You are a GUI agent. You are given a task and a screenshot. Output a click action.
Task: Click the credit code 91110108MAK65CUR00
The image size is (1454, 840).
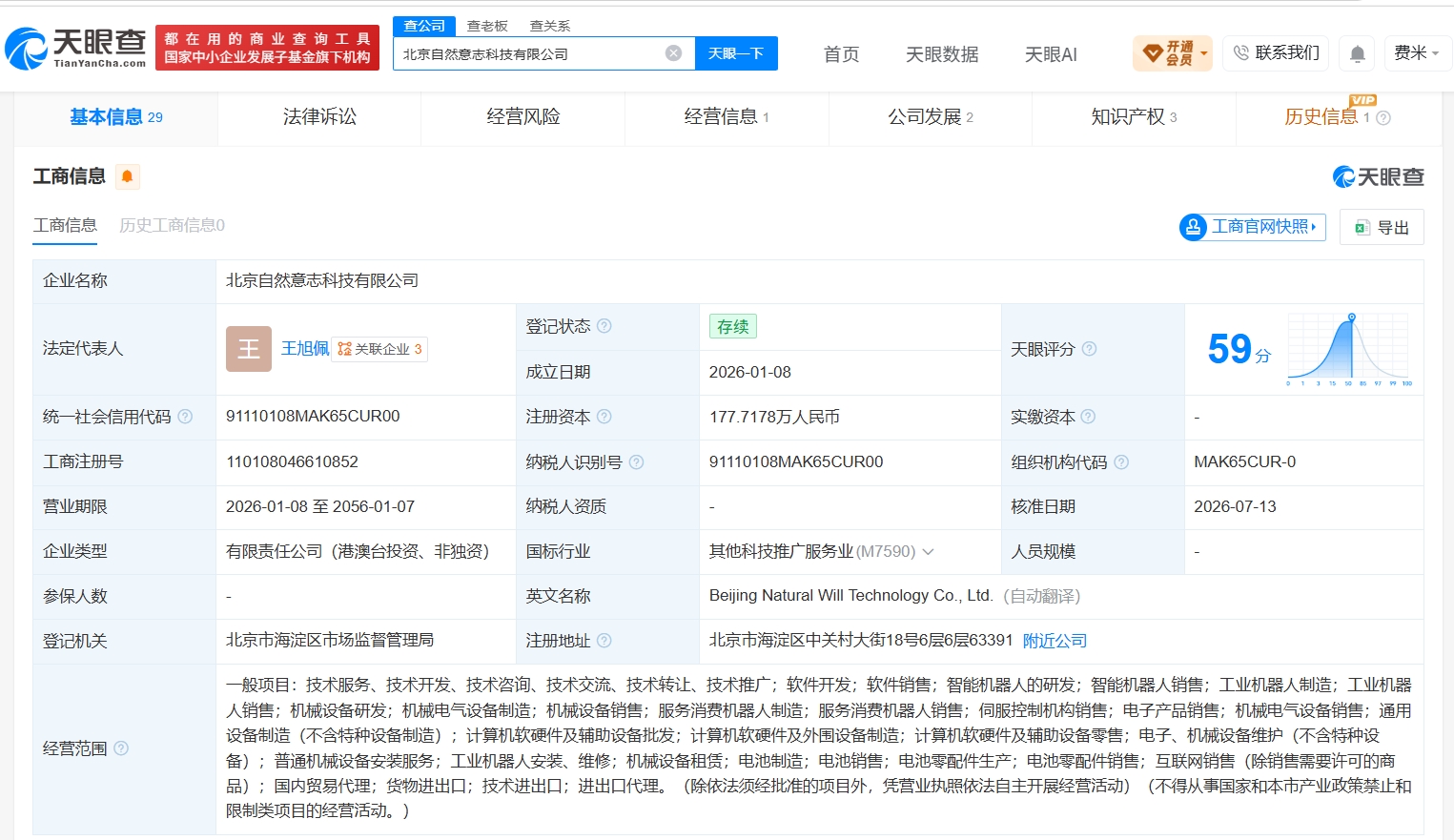(x=313, y=417)
